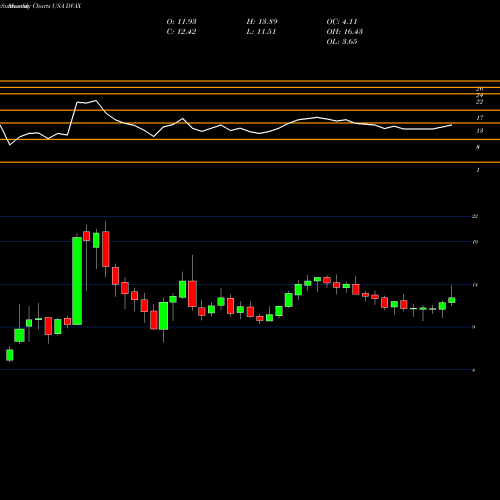
Task: Click the '1' label on the indicator axis
Action: coord(478,170)
